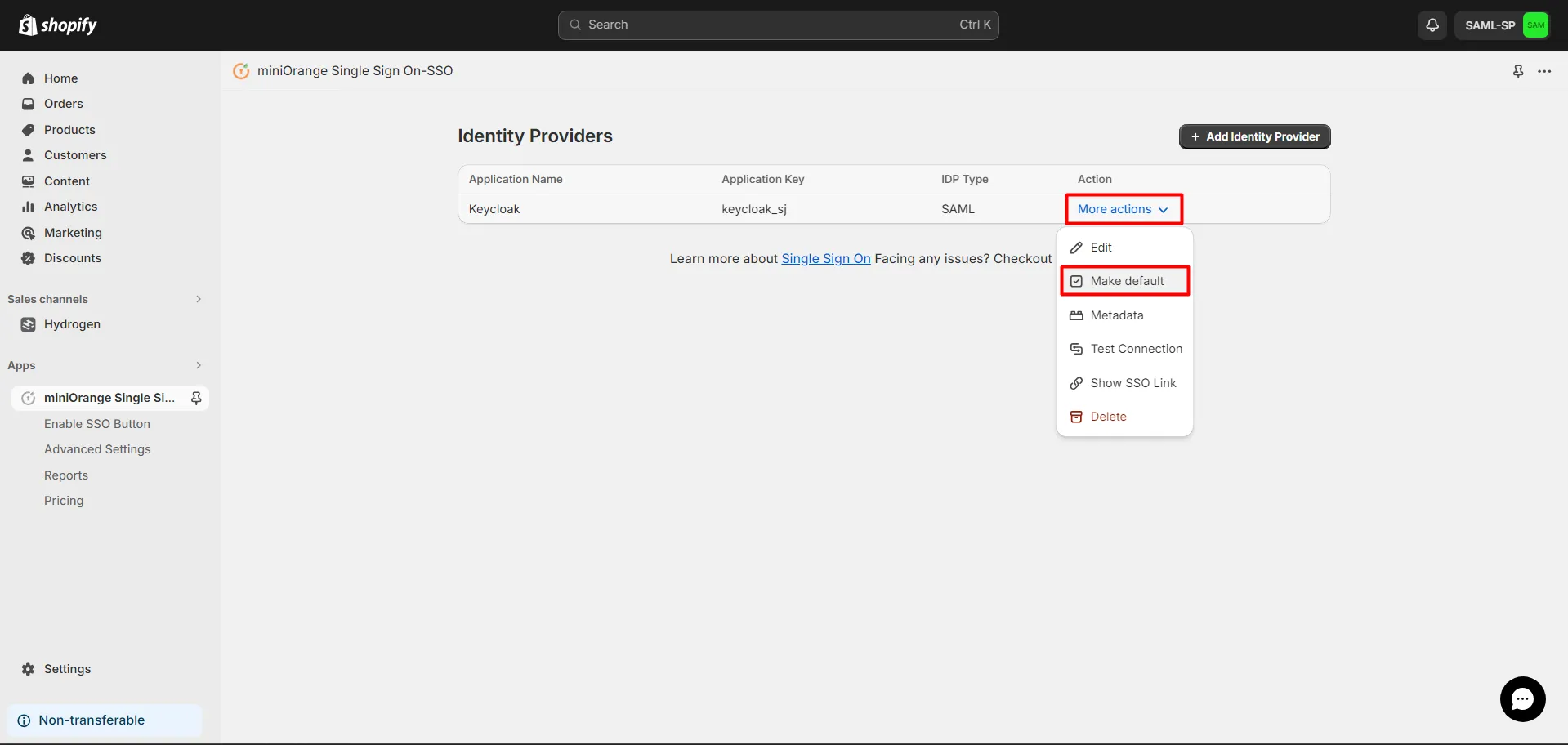
Task: Select Show SSO Link menu entry
Action: pyautogui.click(x=1124, y=383)
